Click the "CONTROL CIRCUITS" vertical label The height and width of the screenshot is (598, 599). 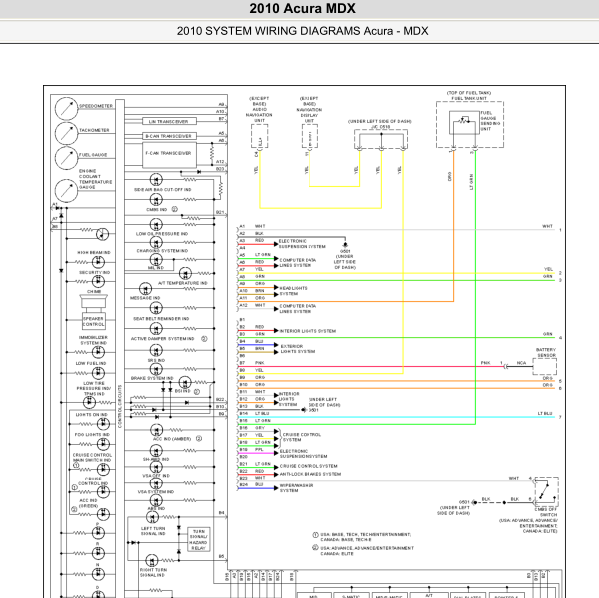coord(120,406)
